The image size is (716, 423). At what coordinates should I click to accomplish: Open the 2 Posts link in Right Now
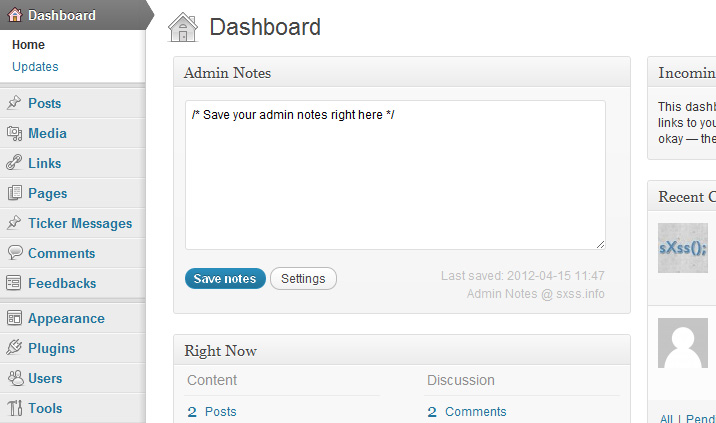212,412
